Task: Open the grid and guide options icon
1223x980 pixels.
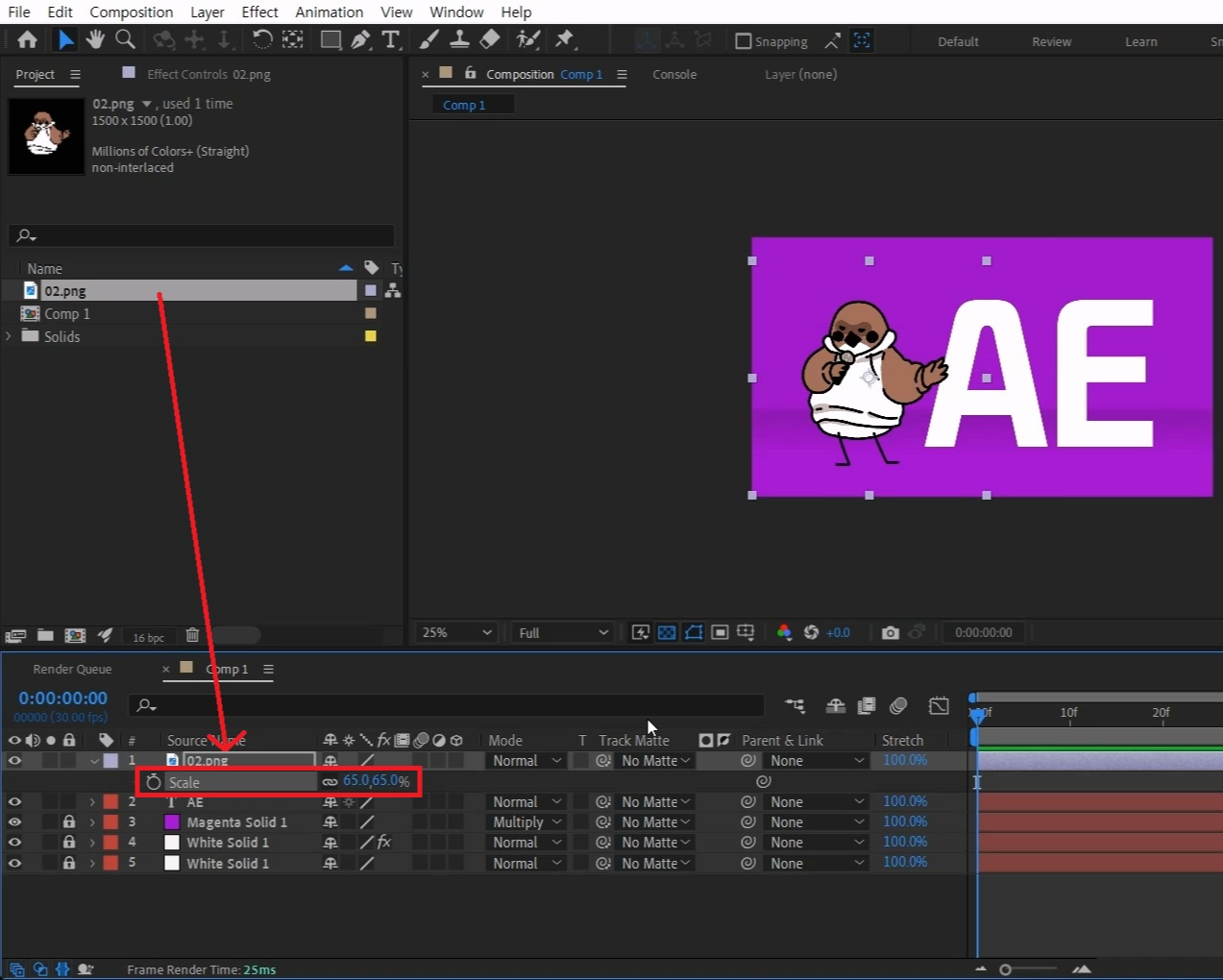Action: (746, 632)
